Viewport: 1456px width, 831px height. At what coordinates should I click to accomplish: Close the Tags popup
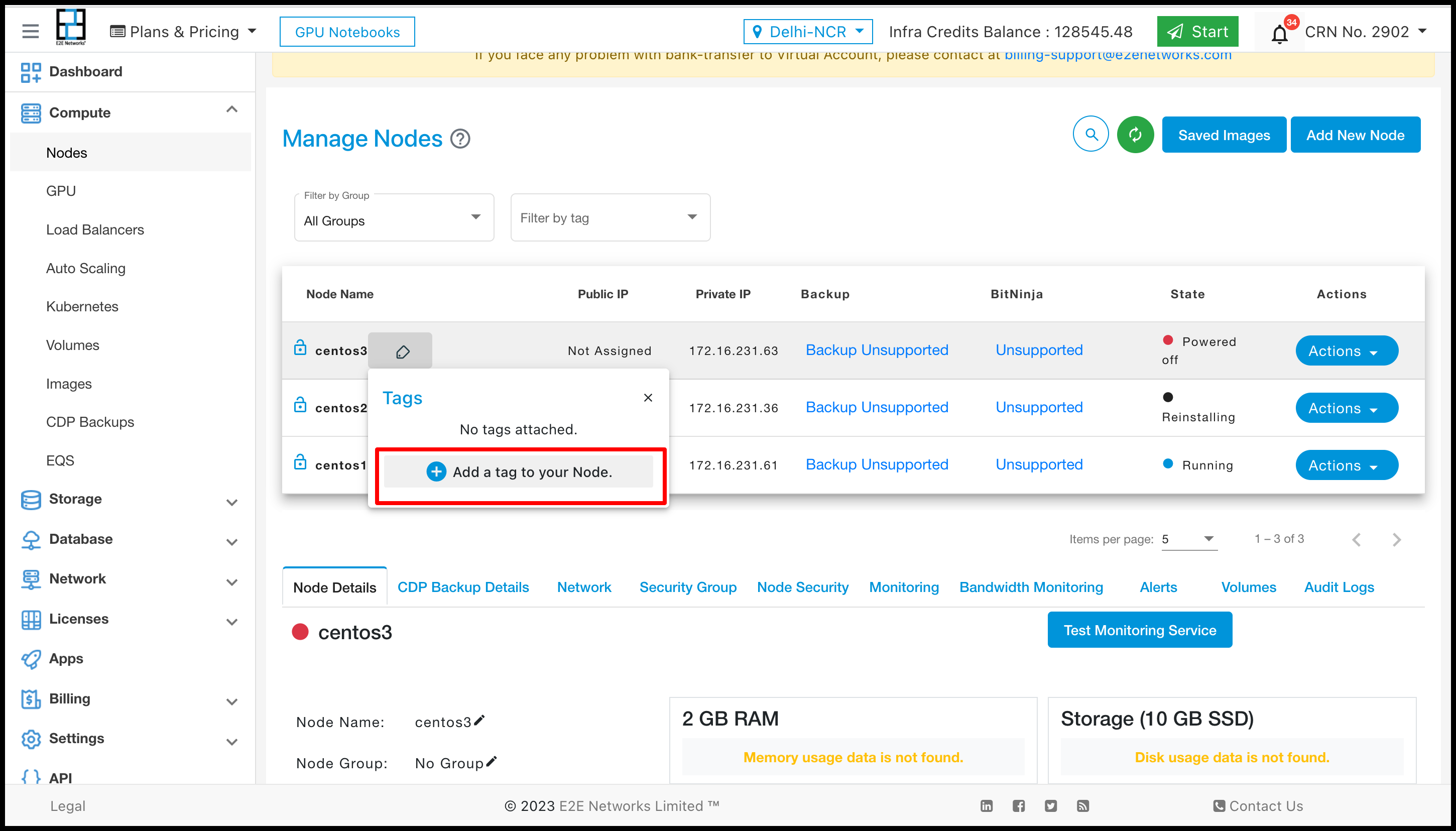coord(648,398)
